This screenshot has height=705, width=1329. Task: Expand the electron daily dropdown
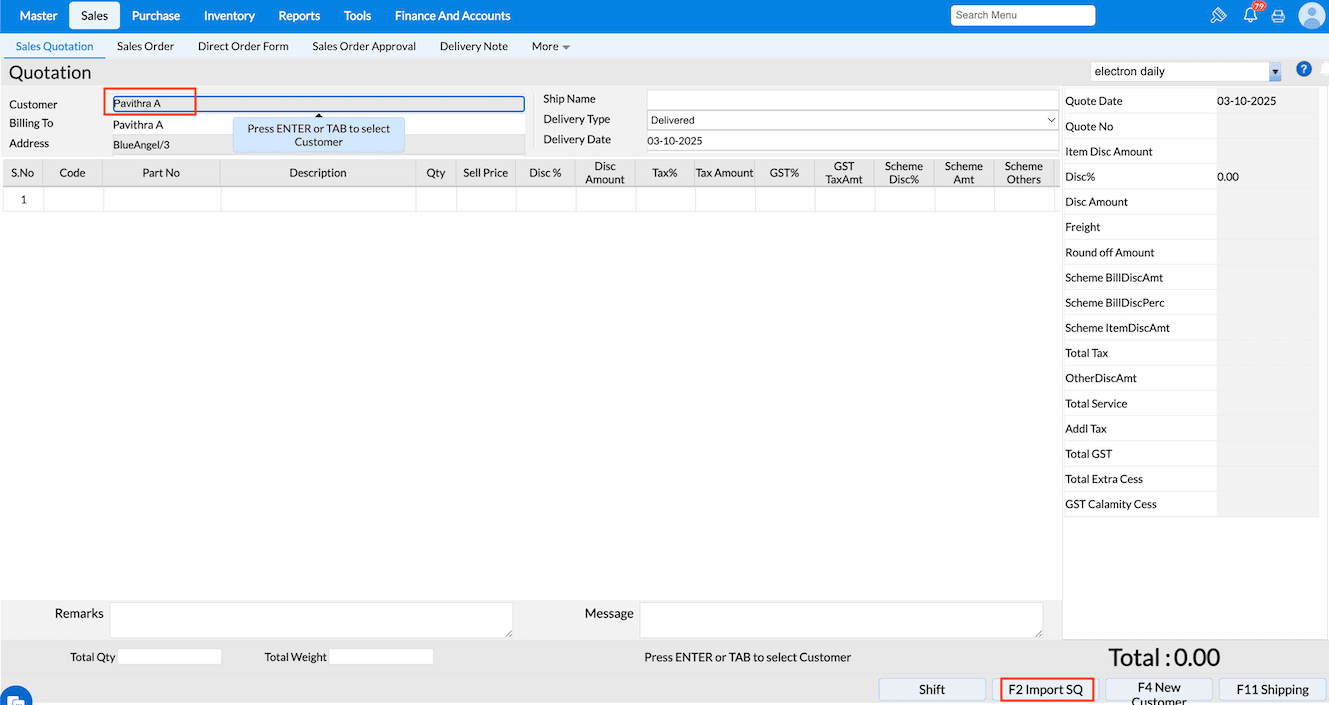tap(1275, 72)
